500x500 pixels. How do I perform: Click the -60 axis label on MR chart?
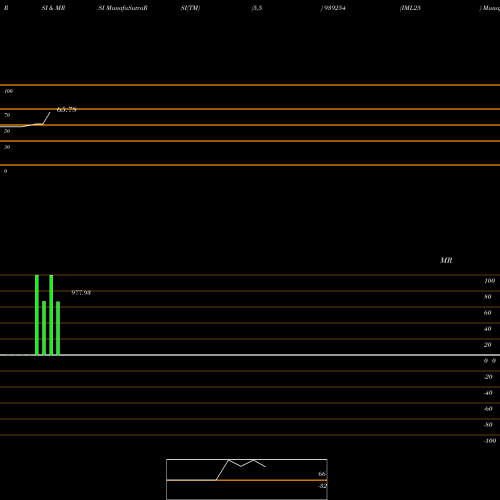(488, 409)
